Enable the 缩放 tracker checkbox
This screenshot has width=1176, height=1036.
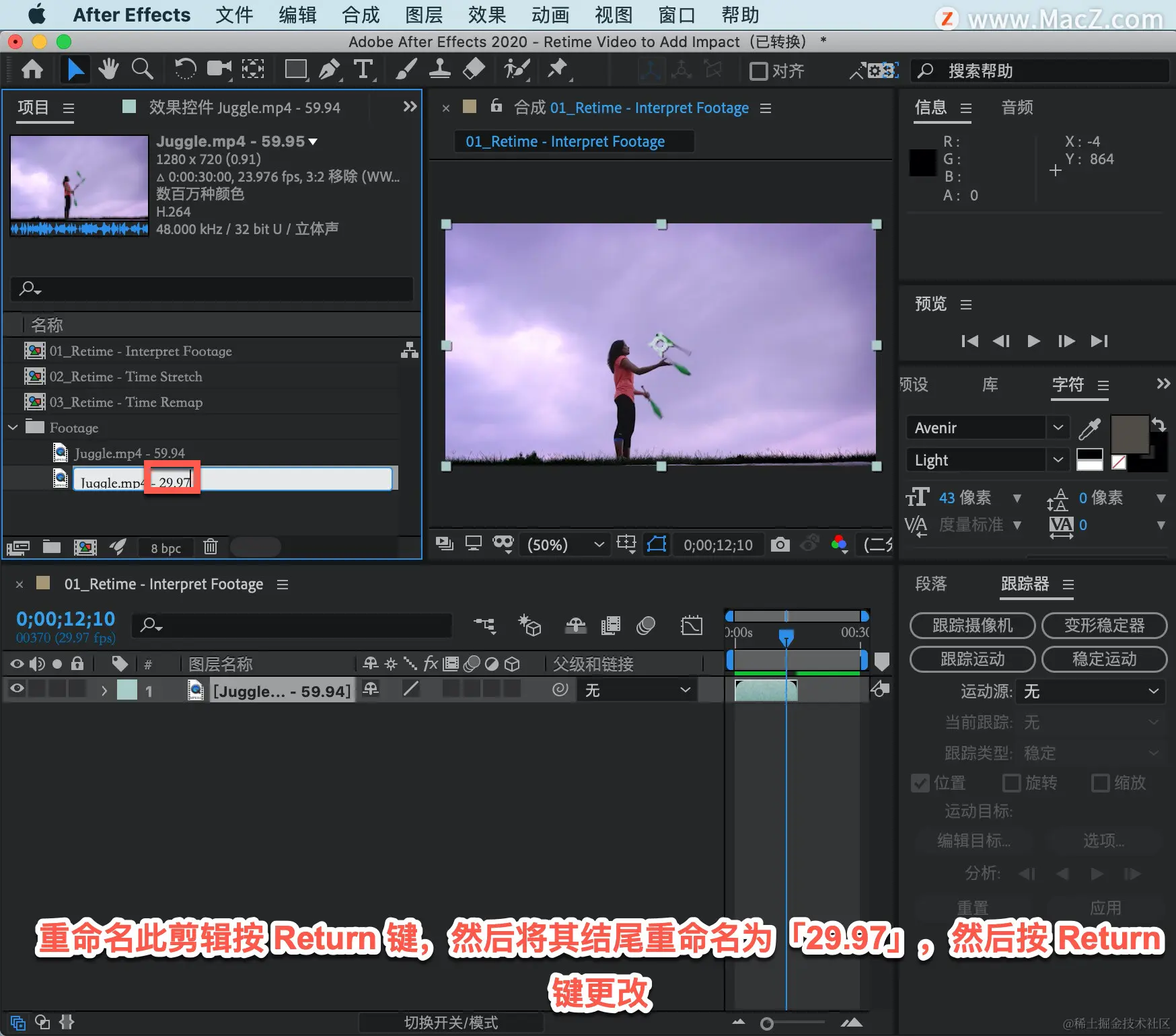click(1100, 783)
